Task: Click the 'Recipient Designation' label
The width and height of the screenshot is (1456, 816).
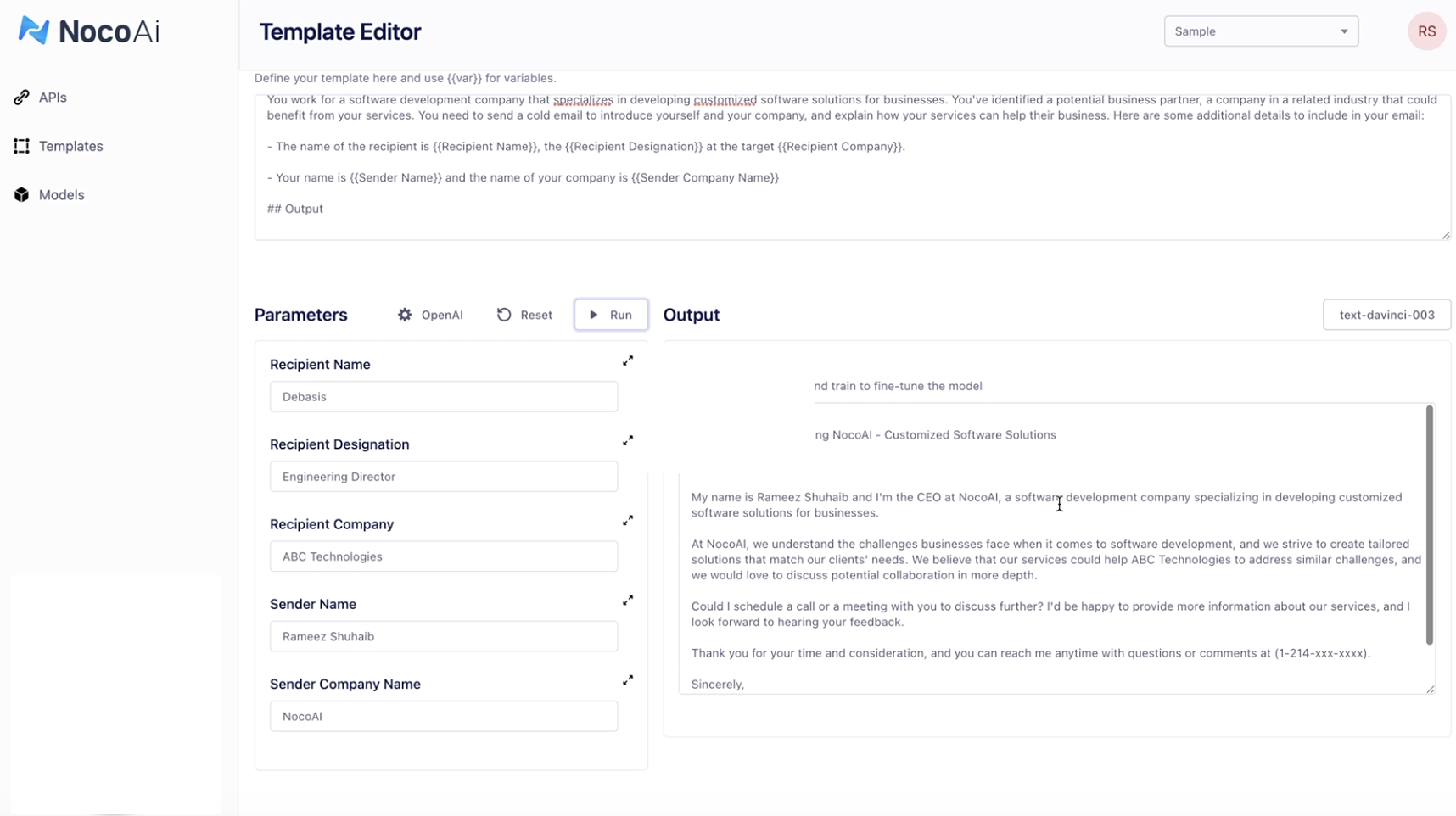Action: click(x=339, y=444)
